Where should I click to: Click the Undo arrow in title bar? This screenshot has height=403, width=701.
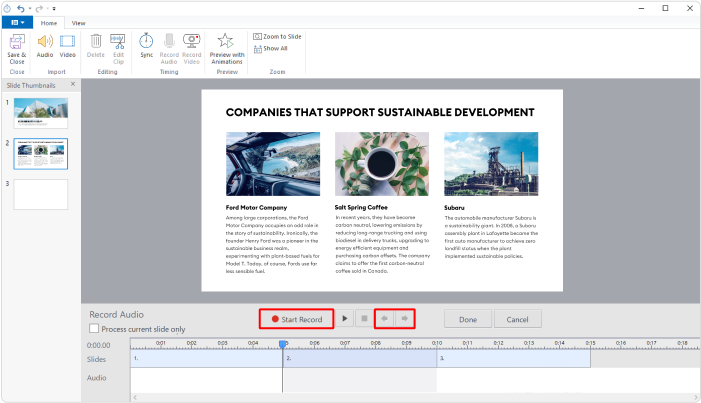click(x=21, y=8)
